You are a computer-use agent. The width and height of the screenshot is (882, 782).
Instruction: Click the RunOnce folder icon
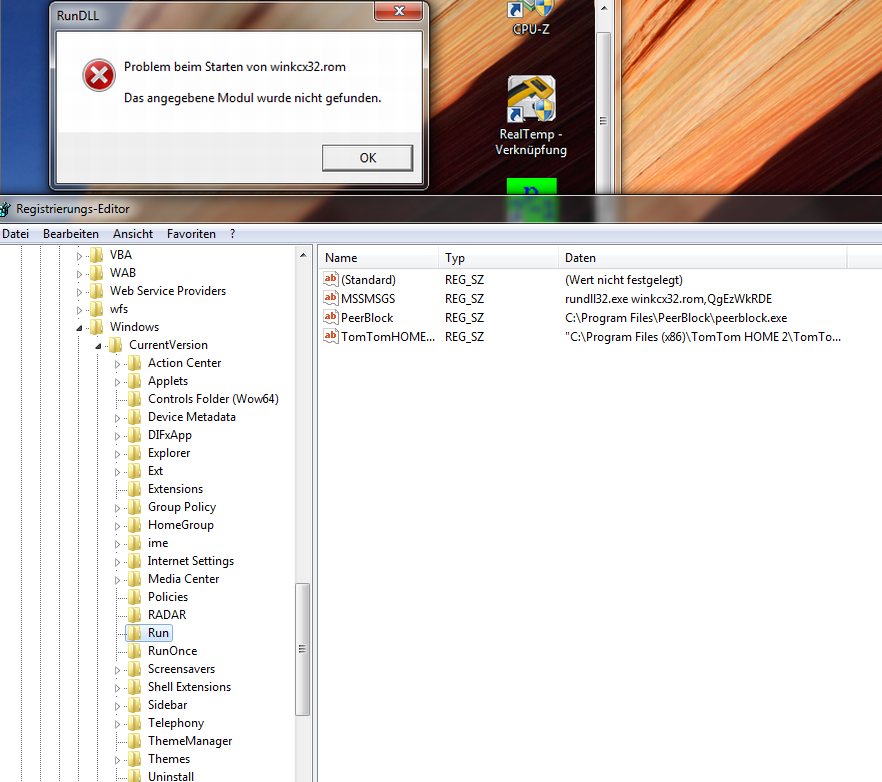[x=135, y=651]
